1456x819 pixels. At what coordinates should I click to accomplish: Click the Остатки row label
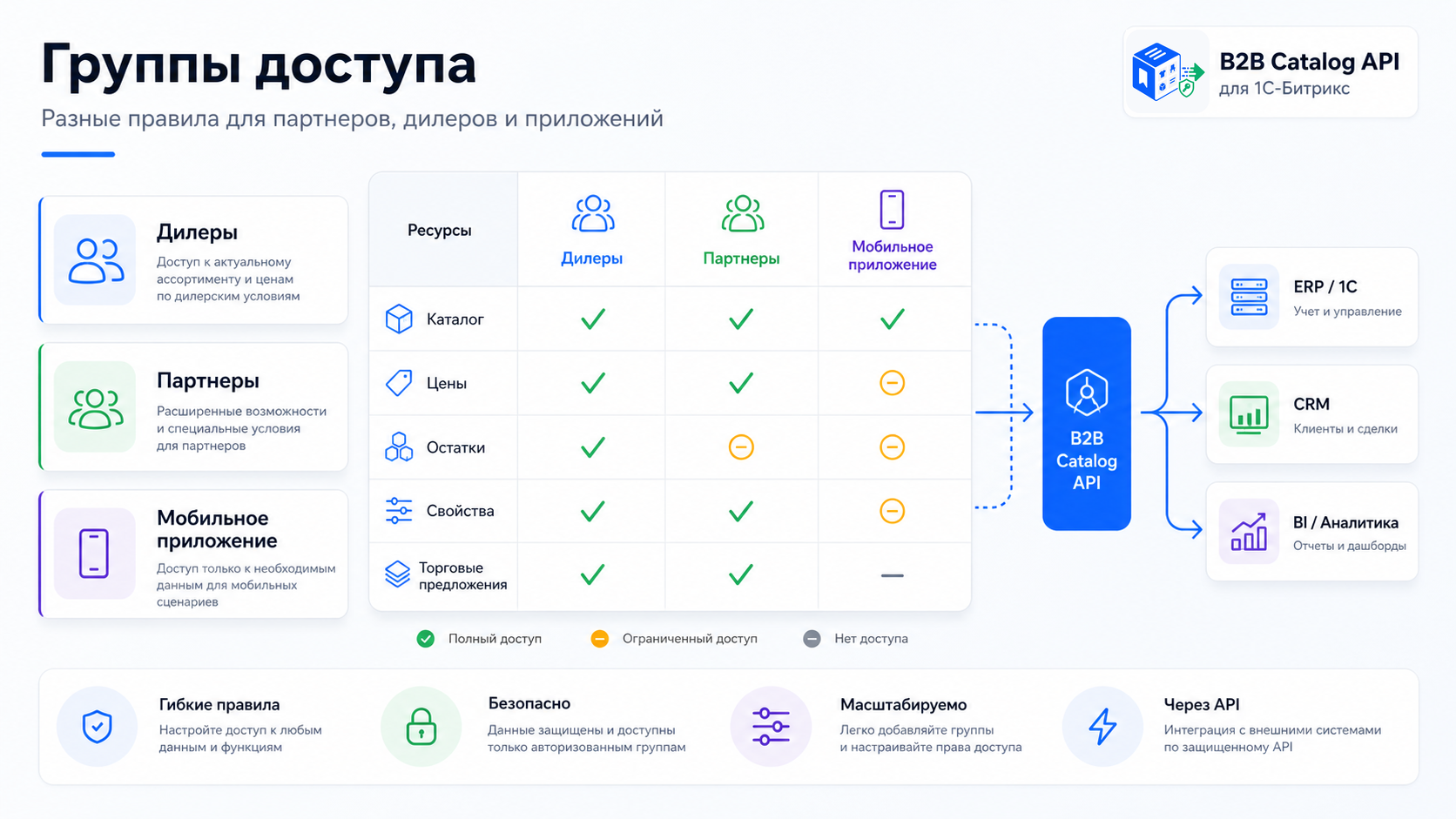point(455,447)
